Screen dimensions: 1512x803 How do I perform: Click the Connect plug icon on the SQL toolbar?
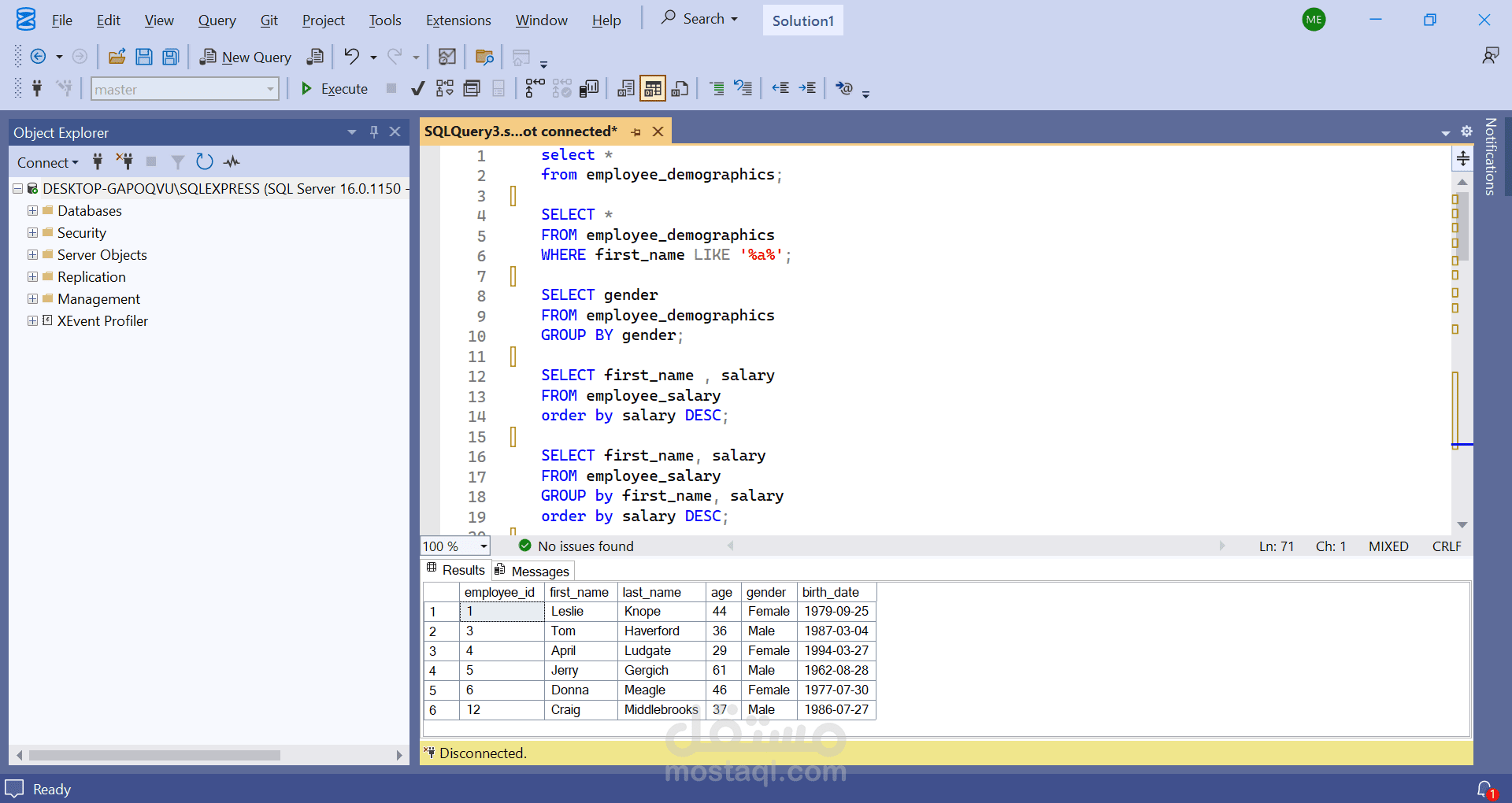pos(37,88)
